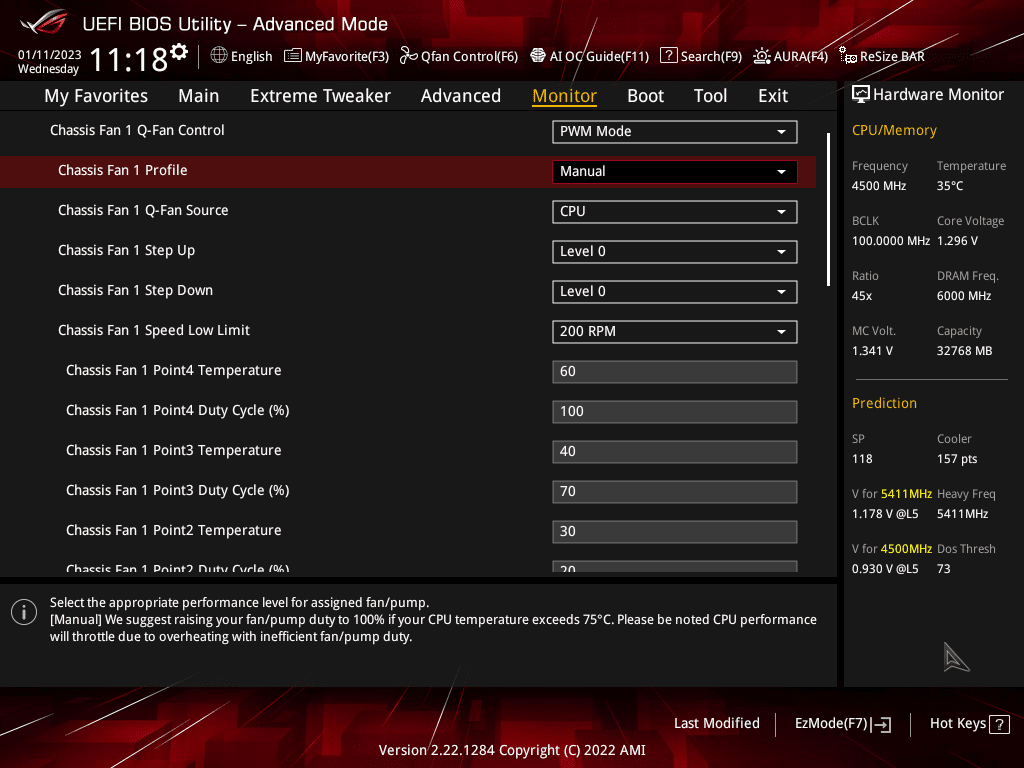
Task: Switch to EzMode(F7) label
Action: (831, 723)
